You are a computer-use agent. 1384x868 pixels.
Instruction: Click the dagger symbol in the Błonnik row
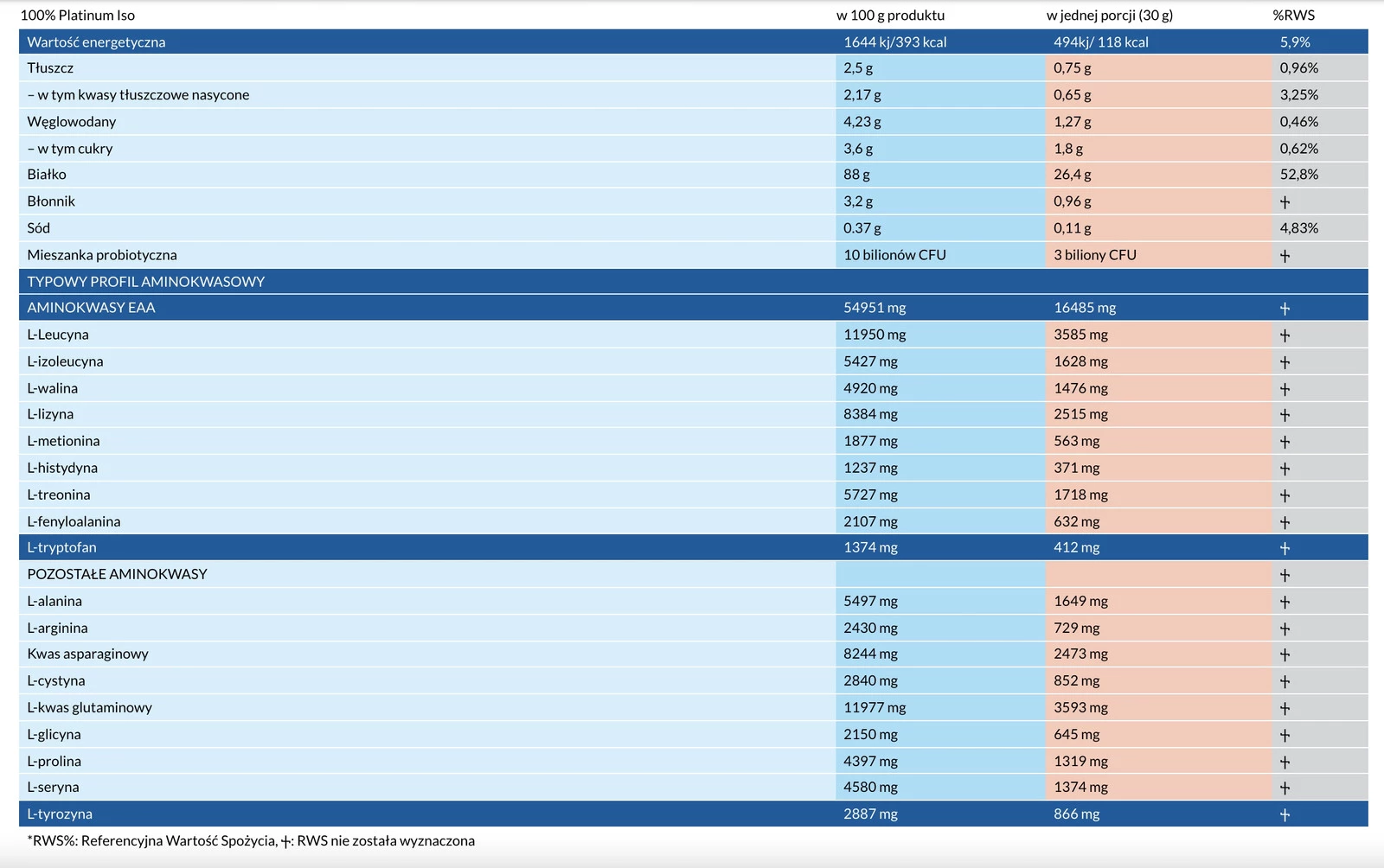[1285, 202]
